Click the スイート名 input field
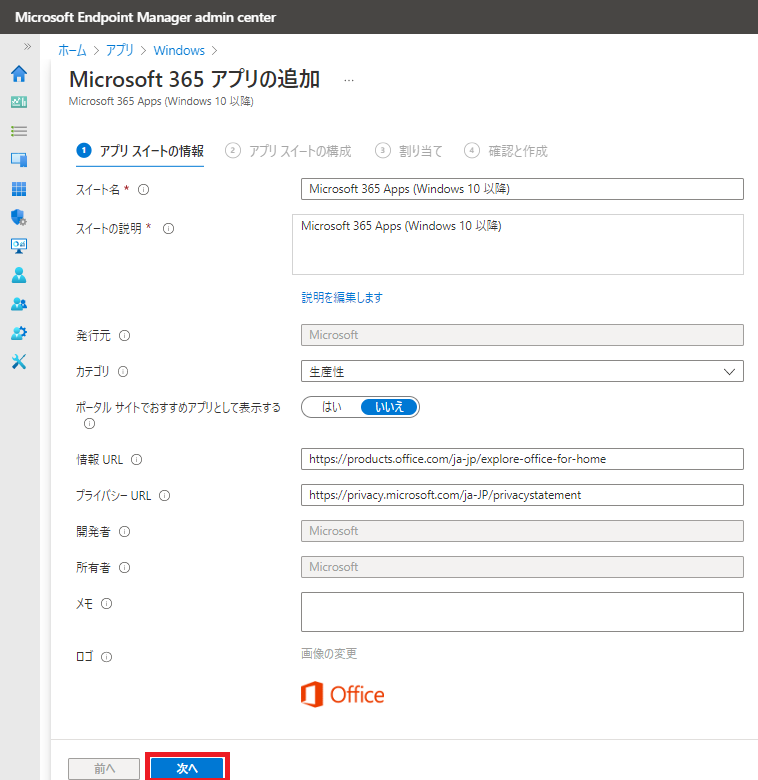The width and height of the screenshot is (758, 780). (x=522, y=189)
